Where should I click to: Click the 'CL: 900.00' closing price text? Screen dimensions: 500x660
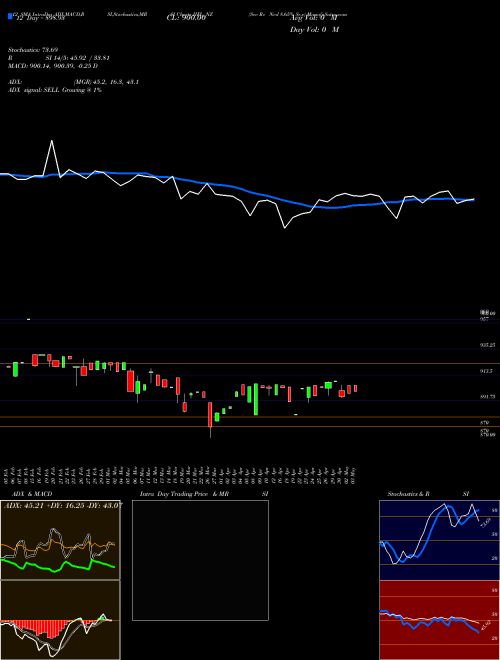click(x=187, y=18)
